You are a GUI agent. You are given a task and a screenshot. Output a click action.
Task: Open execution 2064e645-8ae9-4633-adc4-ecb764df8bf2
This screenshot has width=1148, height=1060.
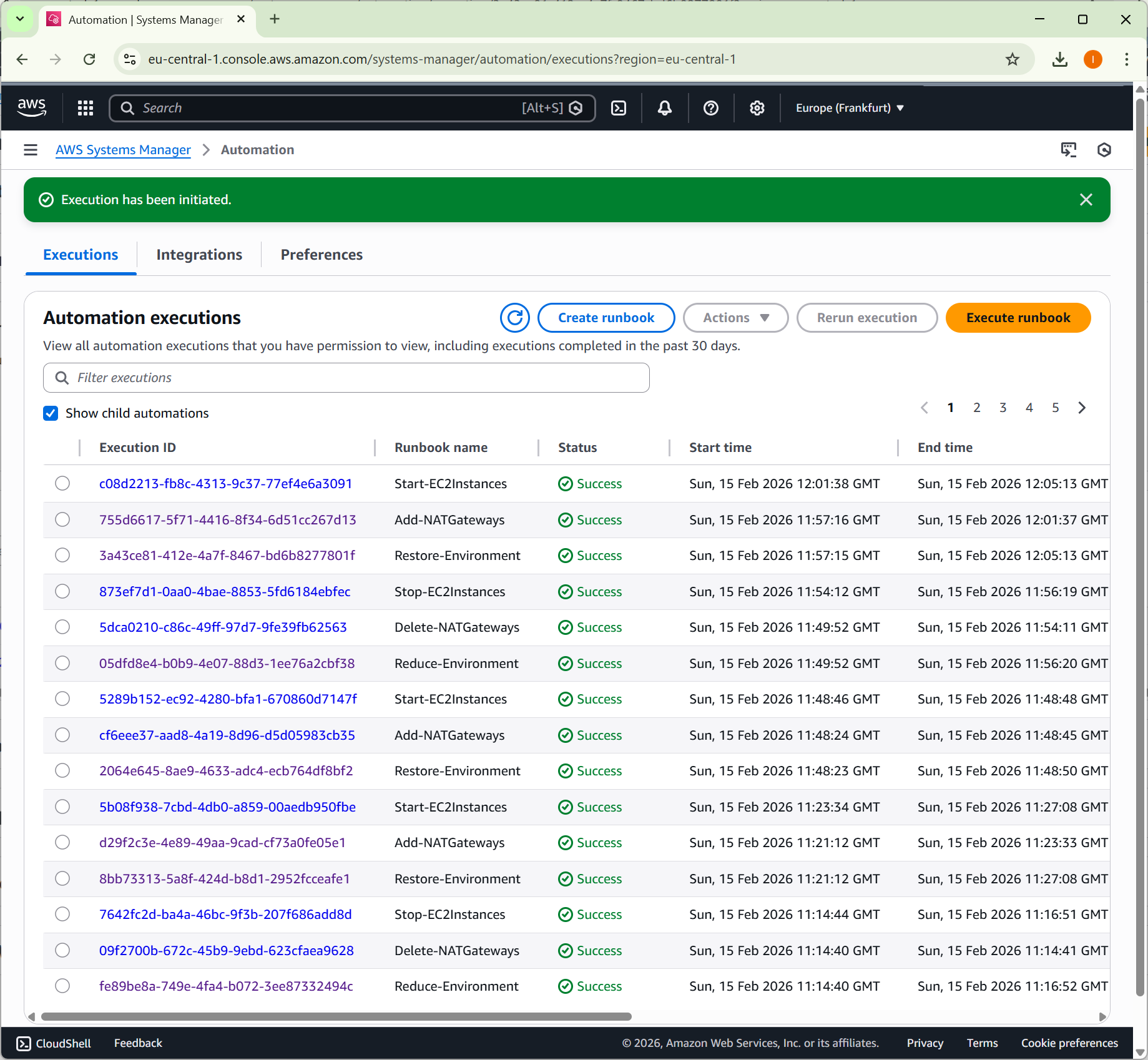[226, 770]
